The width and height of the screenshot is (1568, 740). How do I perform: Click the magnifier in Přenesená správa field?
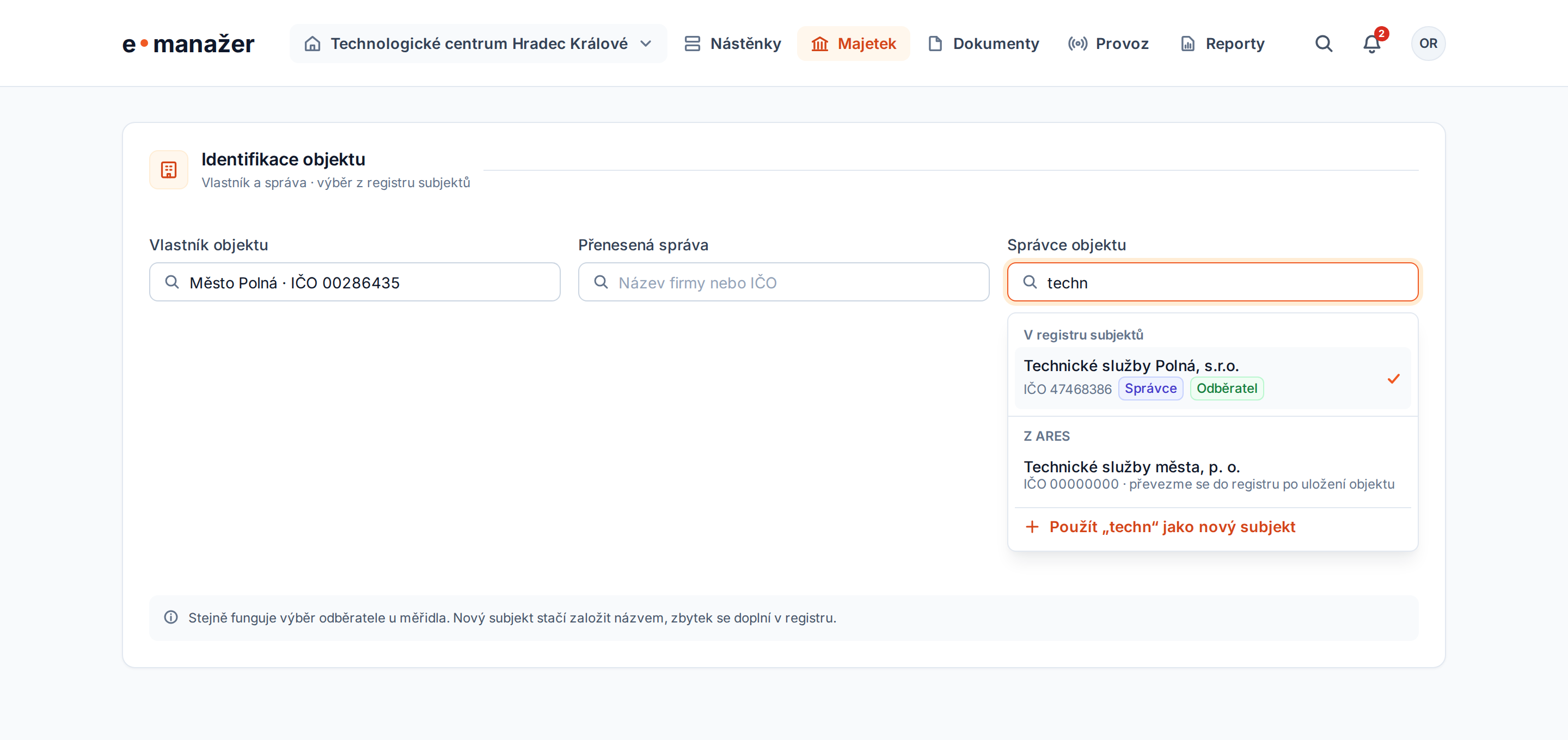point(601,282)
